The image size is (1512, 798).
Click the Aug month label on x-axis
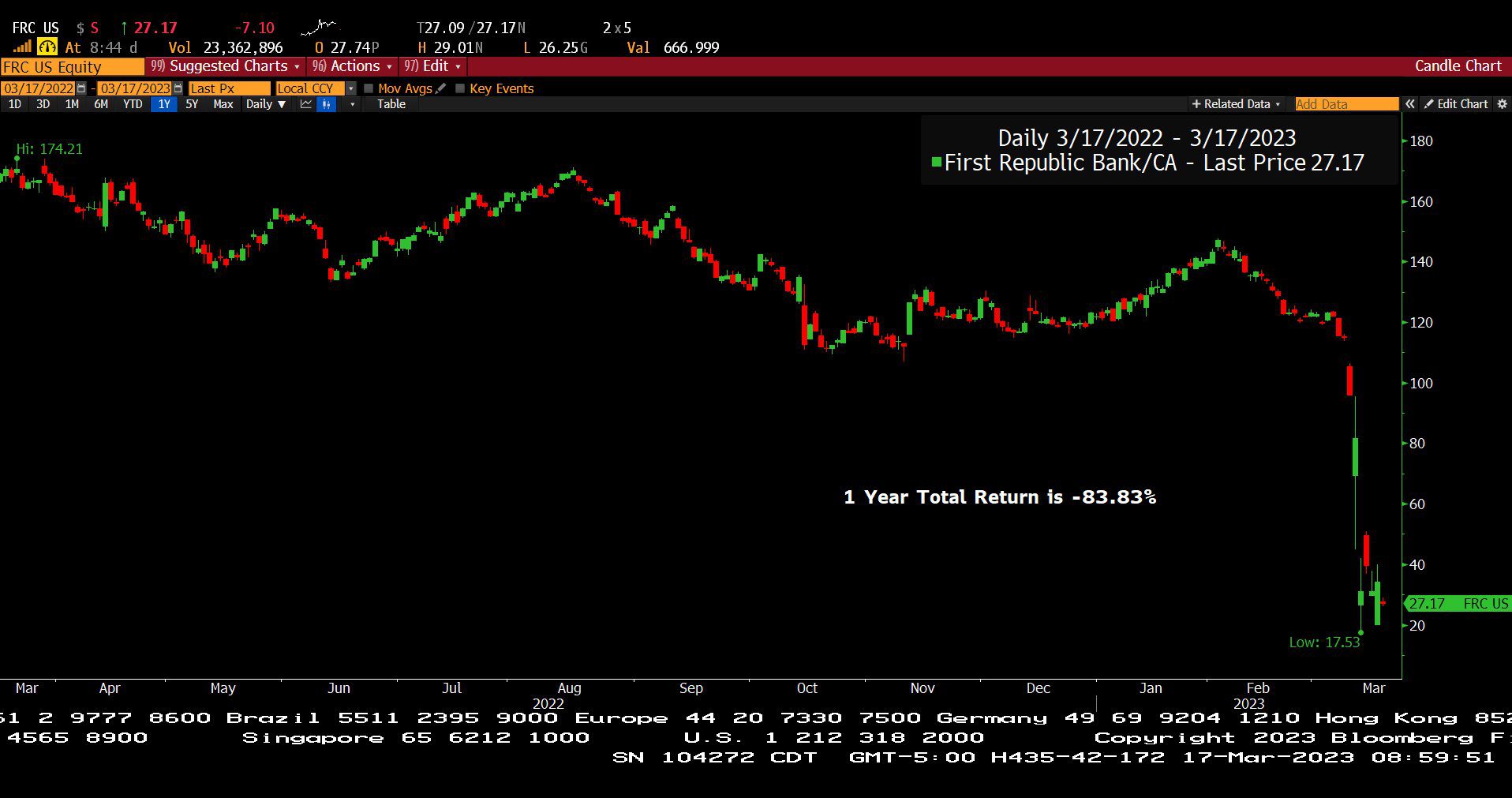tap(569, 688)
